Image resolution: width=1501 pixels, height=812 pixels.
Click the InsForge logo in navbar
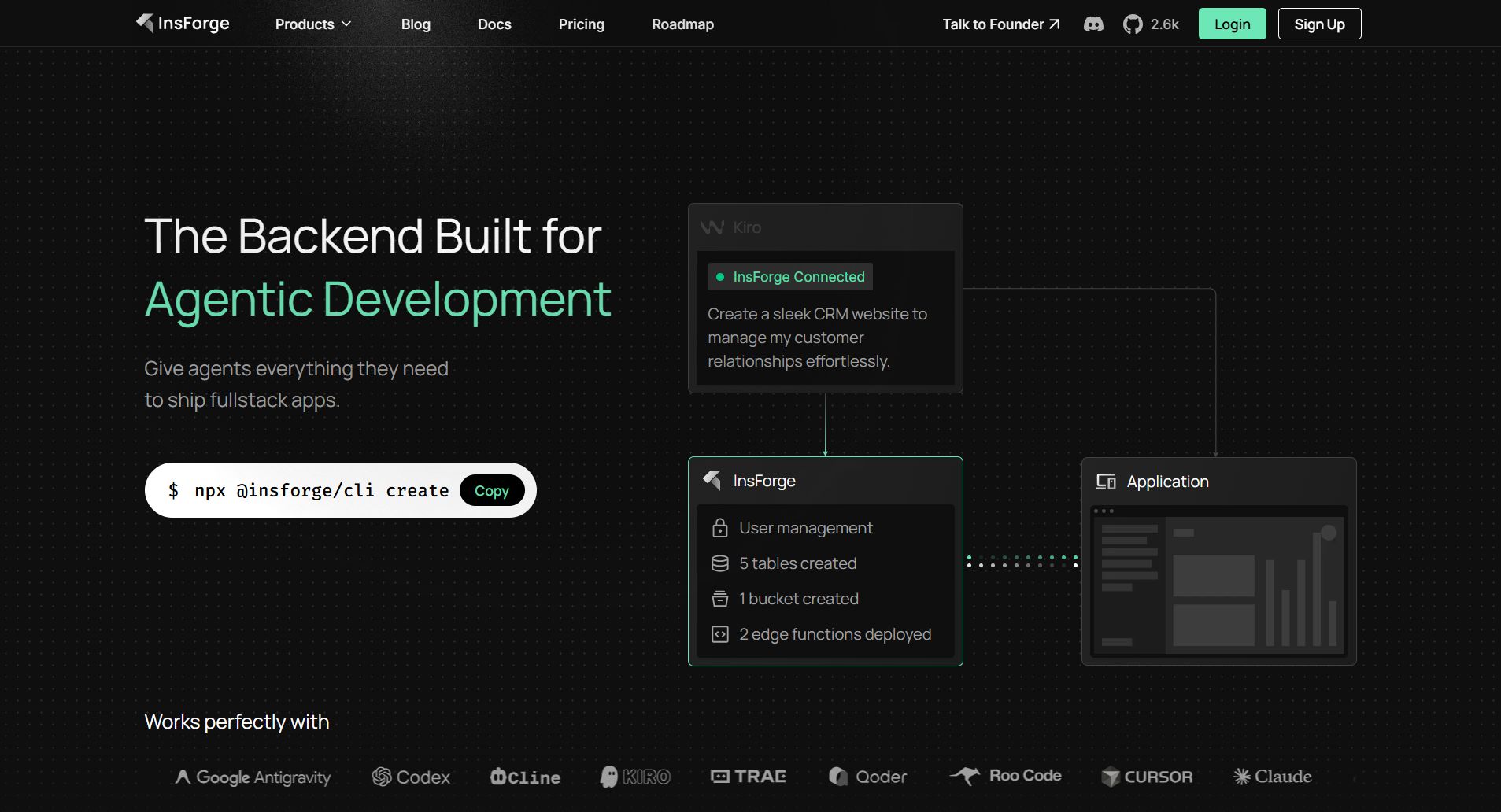pyautogui.click(x=183, y=23)
